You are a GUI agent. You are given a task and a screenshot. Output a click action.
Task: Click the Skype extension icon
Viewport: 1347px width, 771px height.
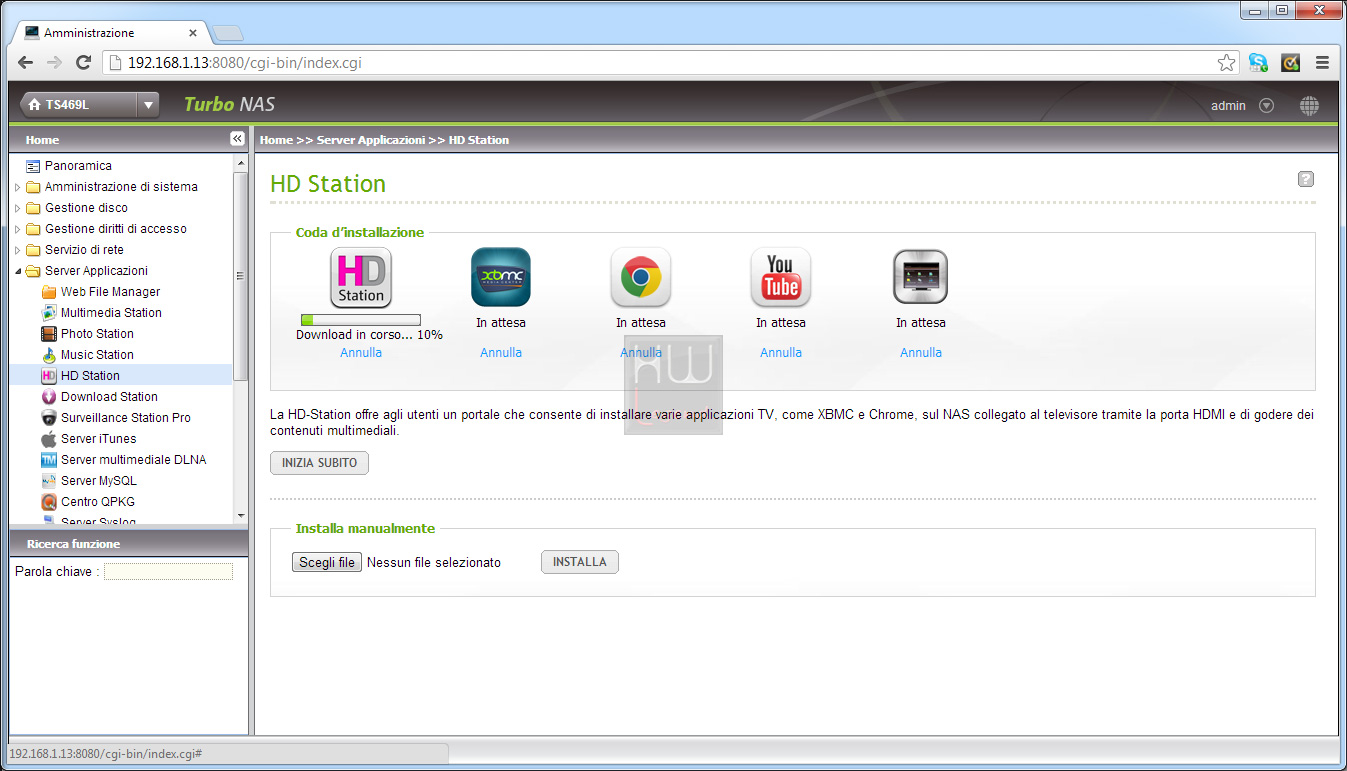1258,62
